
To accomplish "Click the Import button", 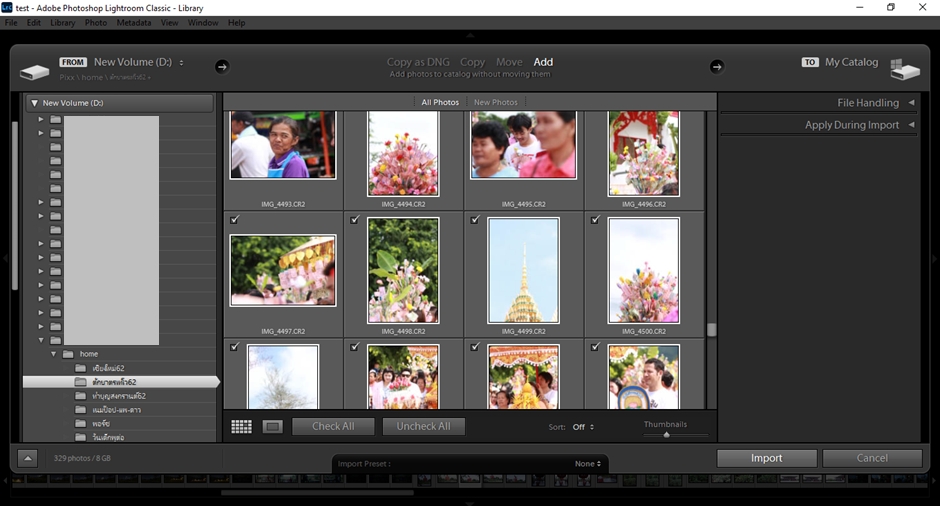I will [x=767, y=458].
